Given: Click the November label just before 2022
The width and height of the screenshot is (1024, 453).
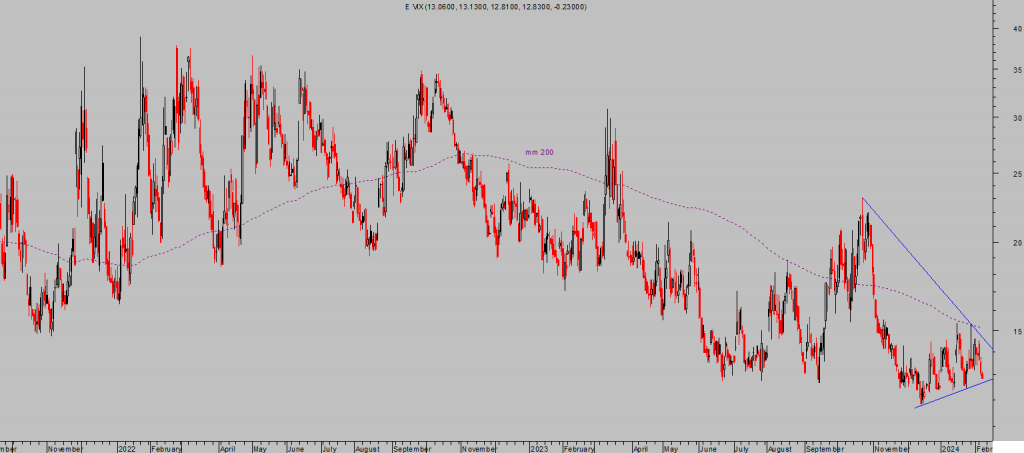Looking at the screenshot, I should coord(65,449).
